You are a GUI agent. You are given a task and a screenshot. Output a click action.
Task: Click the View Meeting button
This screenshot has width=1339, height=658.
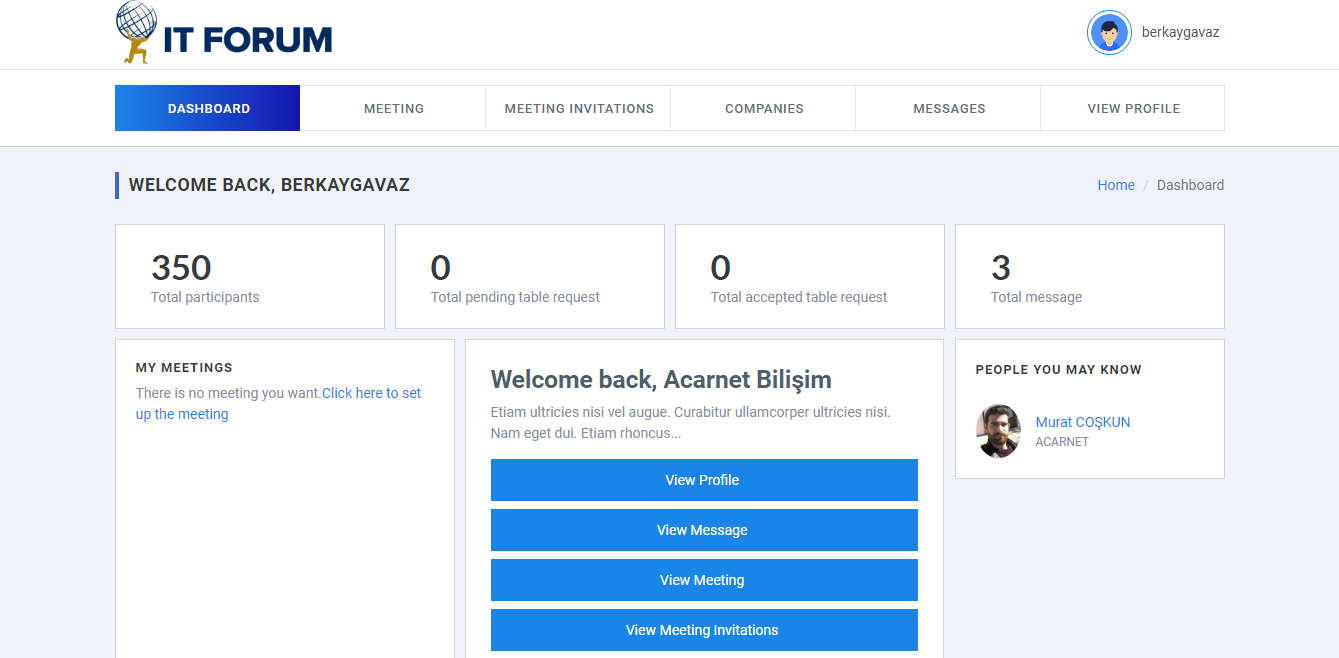click(x=703, y=580)
